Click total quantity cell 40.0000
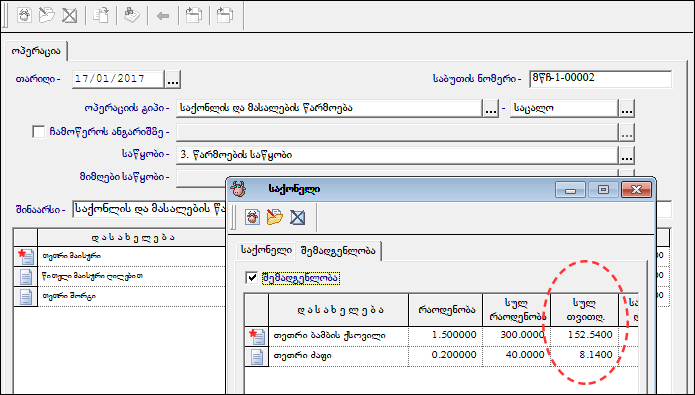The width and height of the screenshot is (695, 395). [516, 356]
